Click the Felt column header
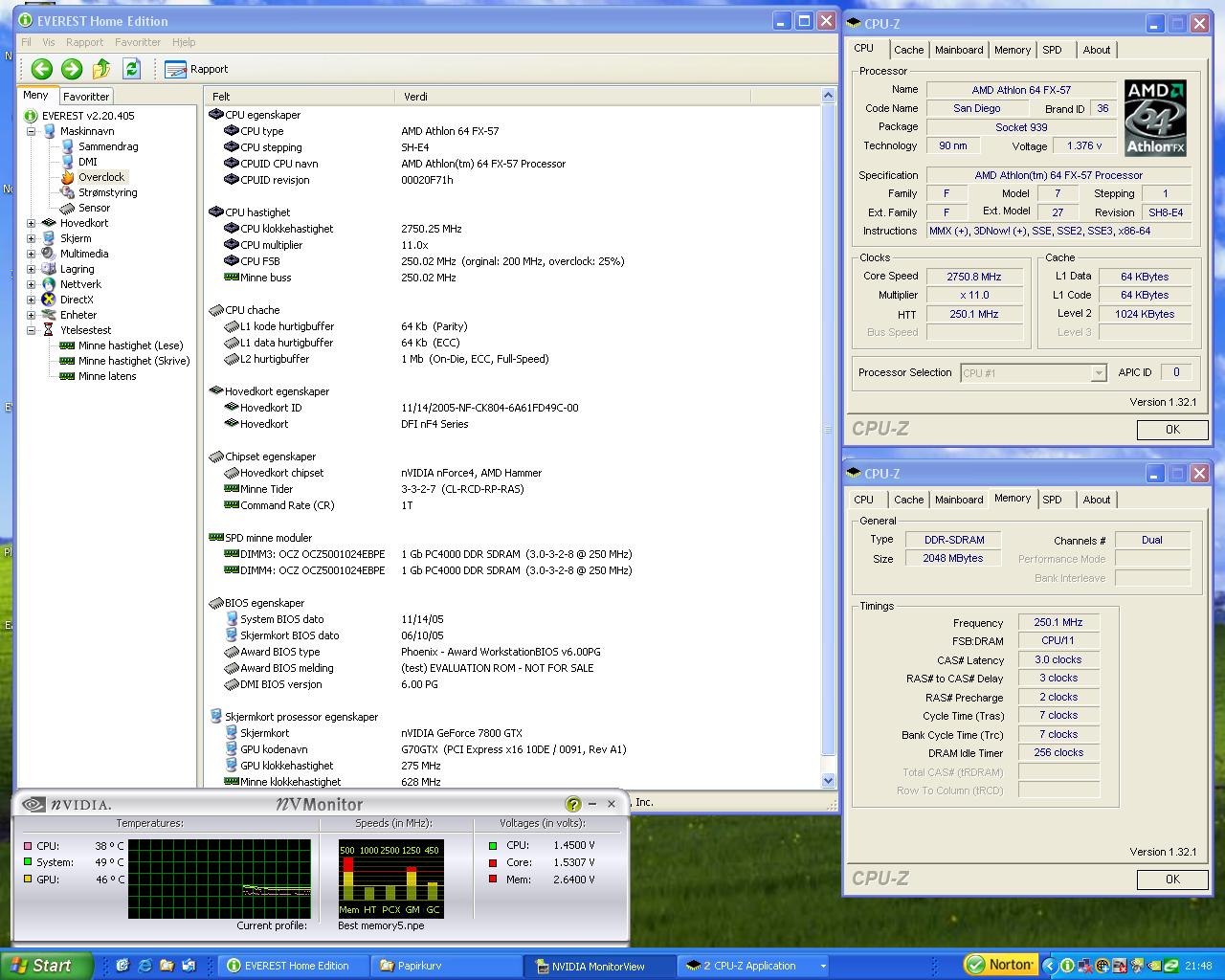The image size is (1225, 980). [300, 97]
